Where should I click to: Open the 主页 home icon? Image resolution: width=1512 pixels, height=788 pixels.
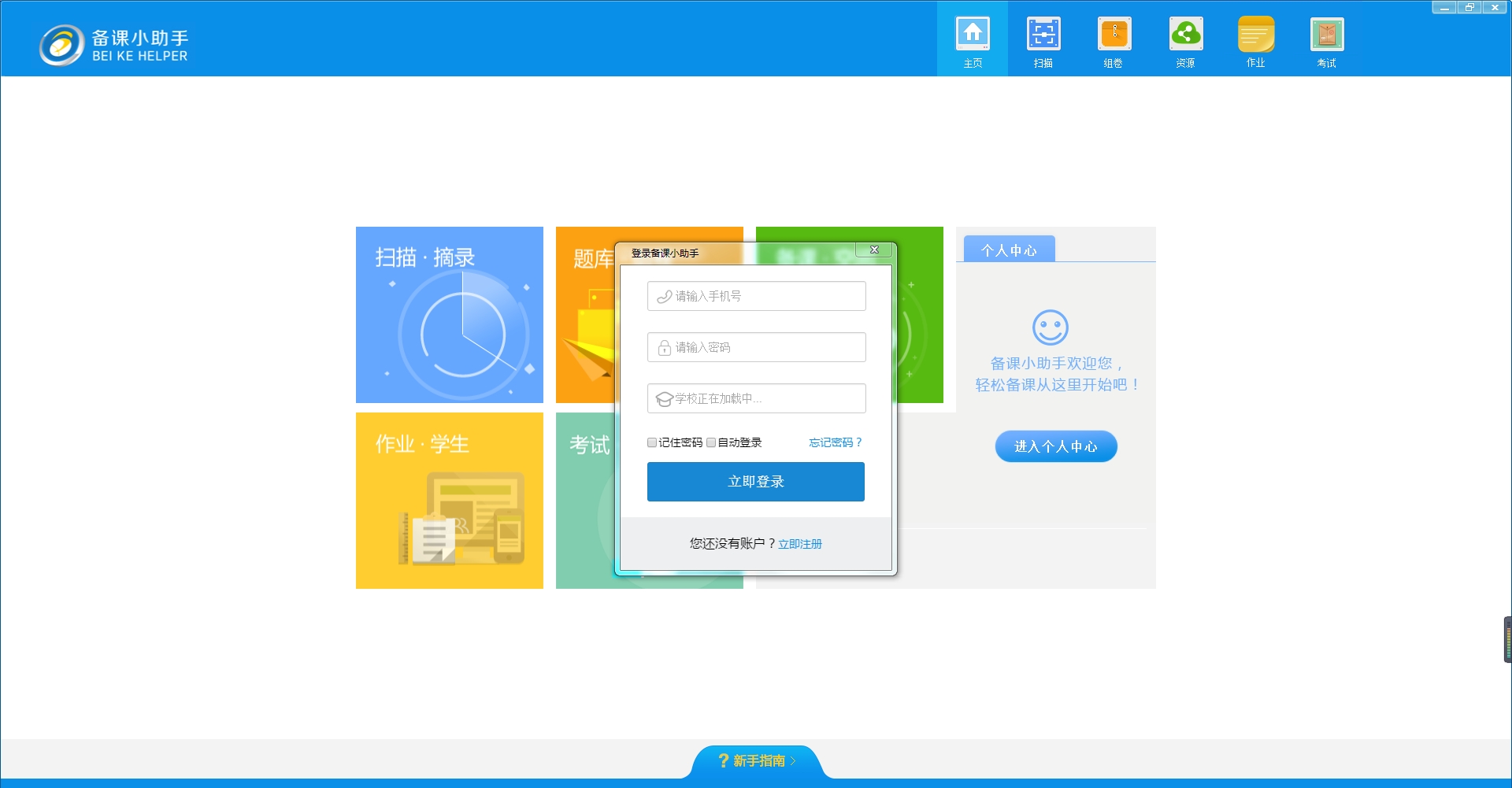coord(973,40)
